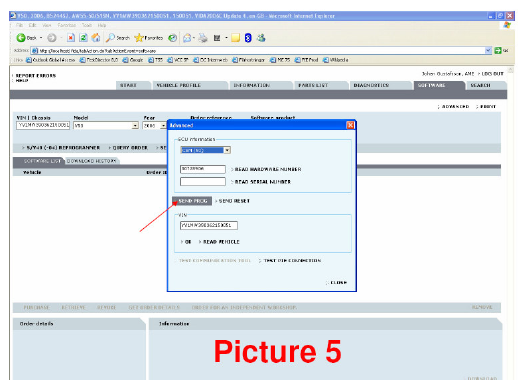527x389 pixels.
Task: Expand the Edit toolbar dropdown arrow
Action: [226, 38]
